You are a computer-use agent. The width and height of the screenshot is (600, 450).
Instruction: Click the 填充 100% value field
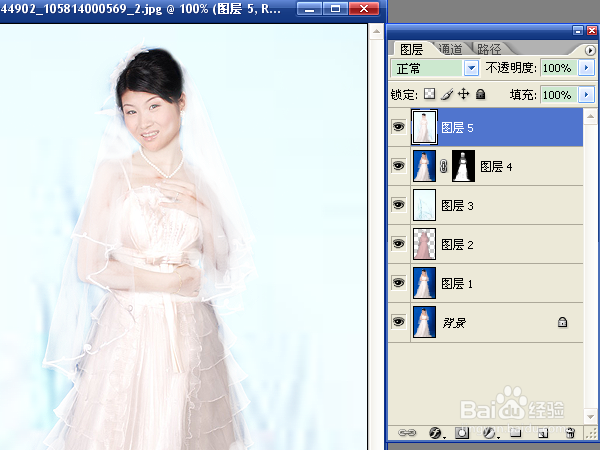558,95
